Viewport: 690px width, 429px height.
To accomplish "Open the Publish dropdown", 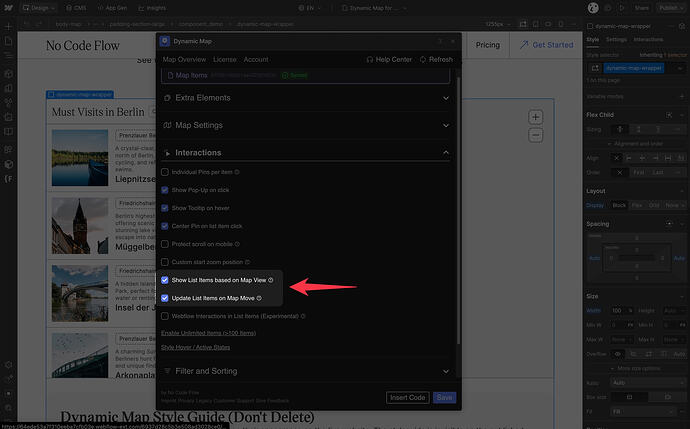I will 671,8.
